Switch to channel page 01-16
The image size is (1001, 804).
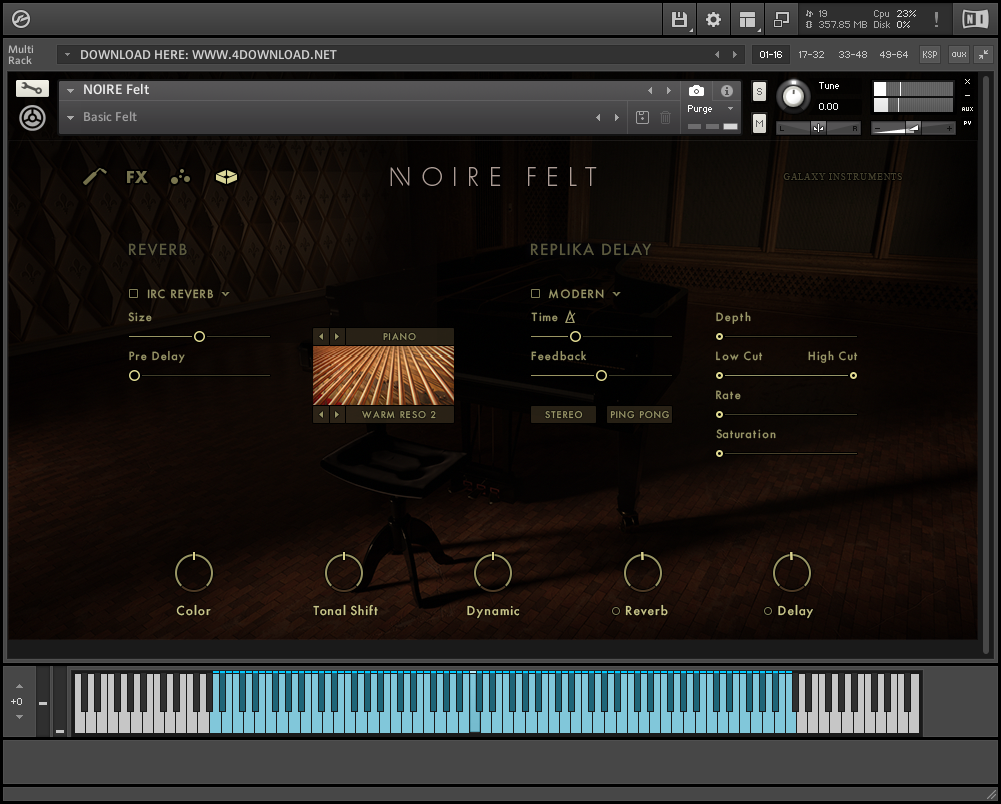[771, 54]
